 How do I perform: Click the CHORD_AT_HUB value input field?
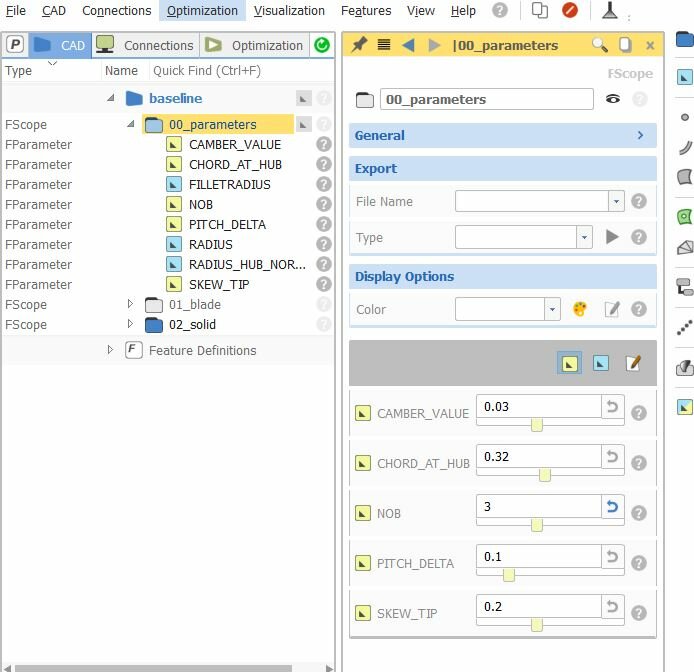(537, 456)
